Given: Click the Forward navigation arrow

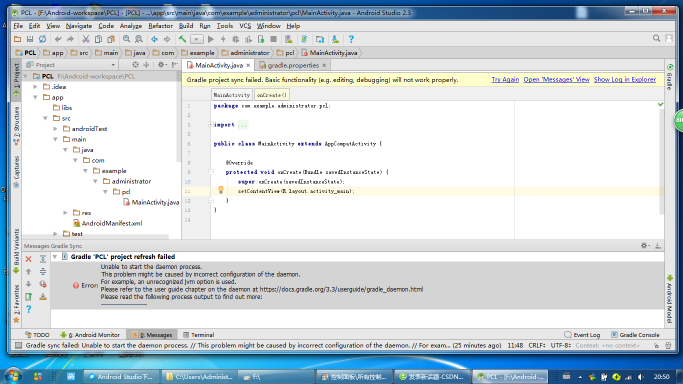Looking at the screenshot, I should point(167,39).
